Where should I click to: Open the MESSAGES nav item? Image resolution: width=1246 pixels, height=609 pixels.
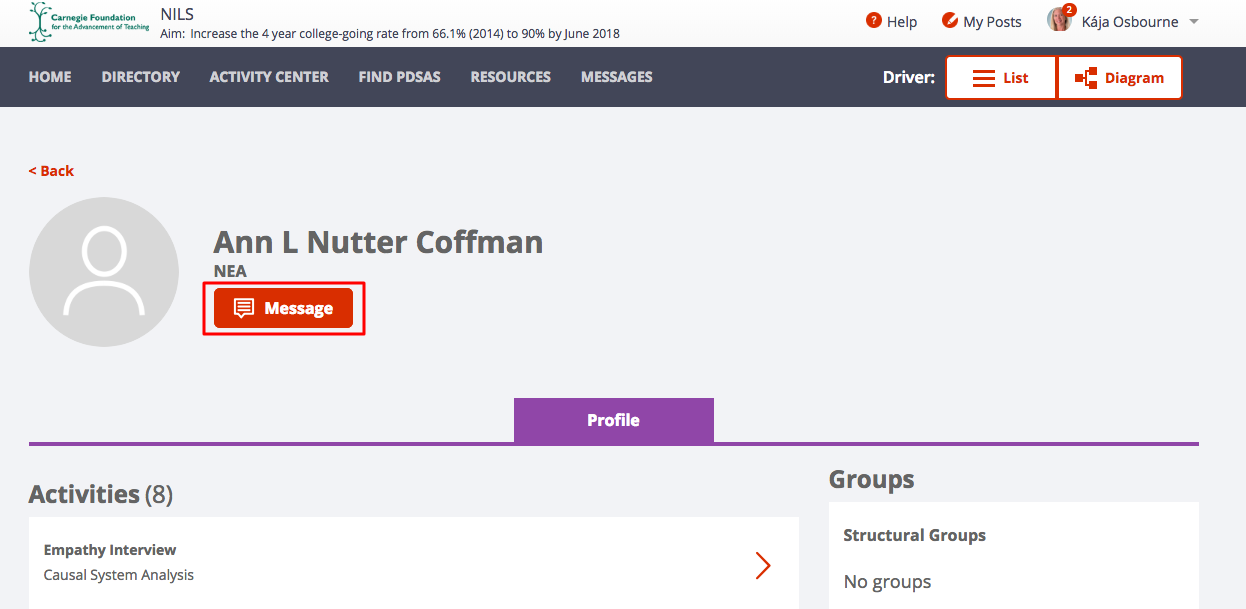point(617,77)
